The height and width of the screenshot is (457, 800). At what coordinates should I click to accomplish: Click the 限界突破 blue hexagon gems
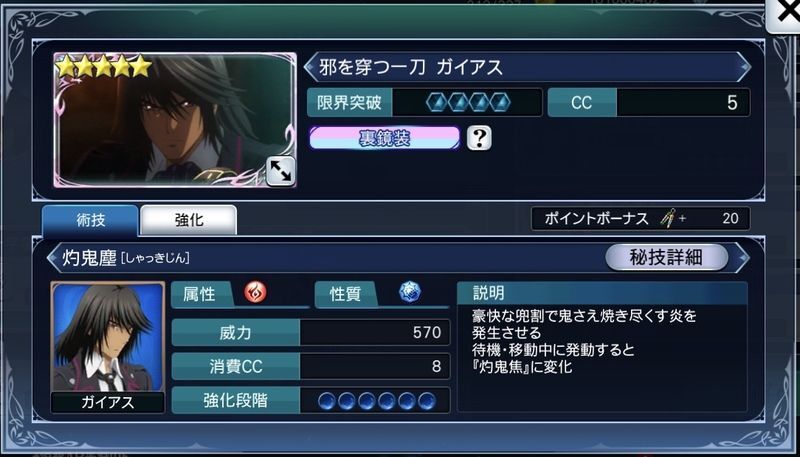(x=468, y=103)
